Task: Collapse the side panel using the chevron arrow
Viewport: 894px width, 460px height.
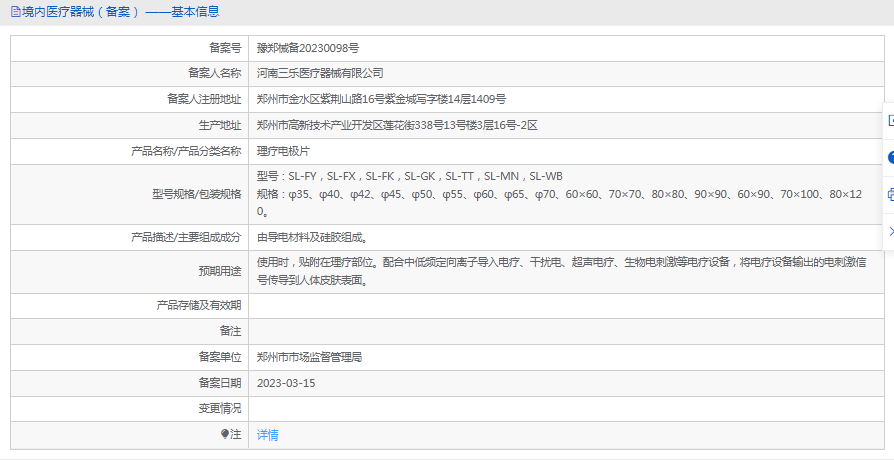Action: point(891,231)
